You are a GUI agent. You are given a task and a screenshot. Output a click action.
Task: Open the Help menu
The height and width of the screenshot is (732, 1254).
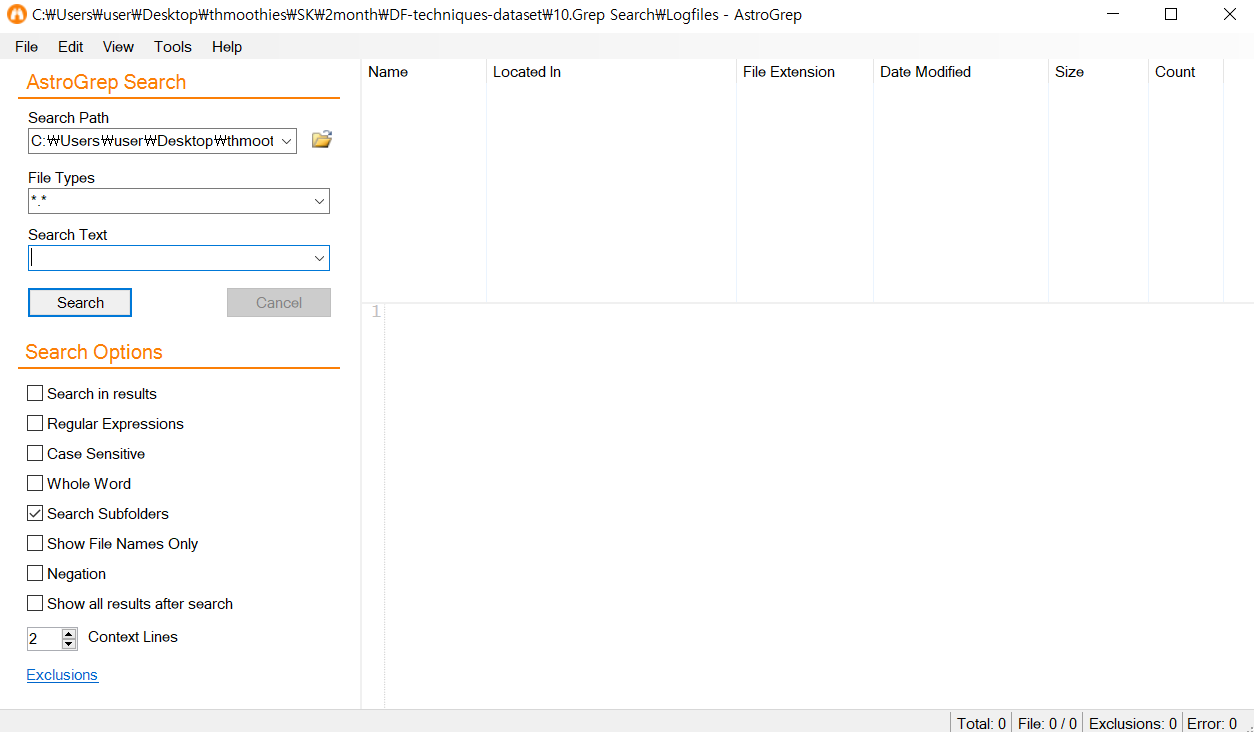tap(227, 47)
